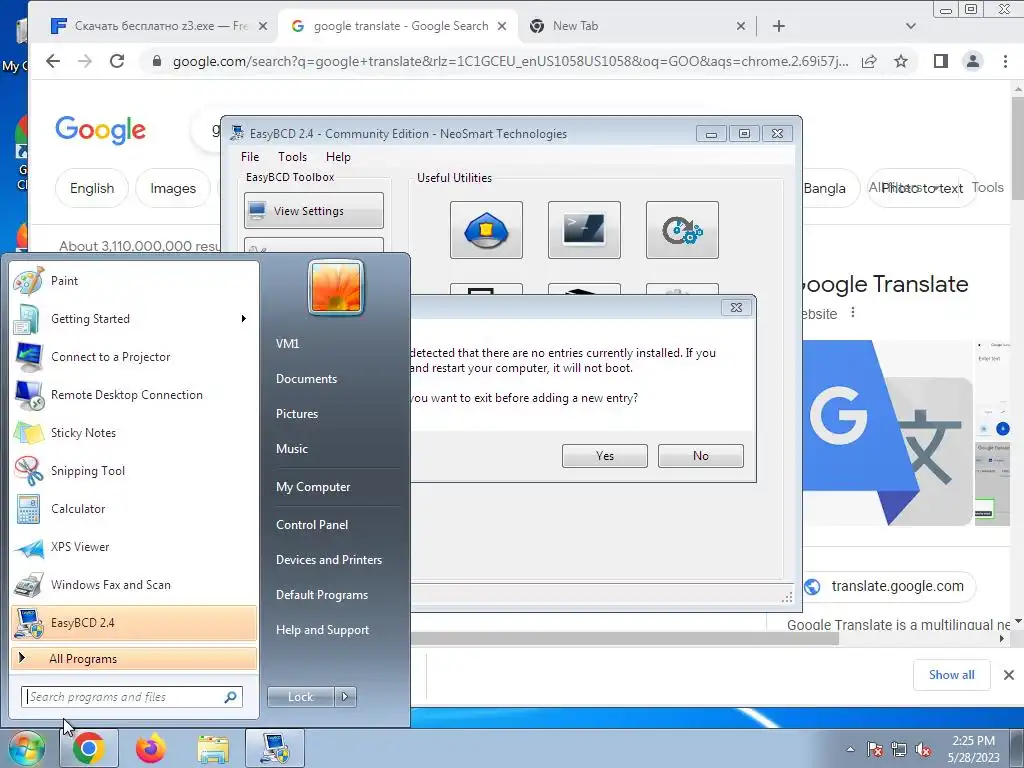Screen dimensions: 1024x768
Task: Click the Chrome icon in the taskbar
Action: pyautogui.click(x=89, y=748)
